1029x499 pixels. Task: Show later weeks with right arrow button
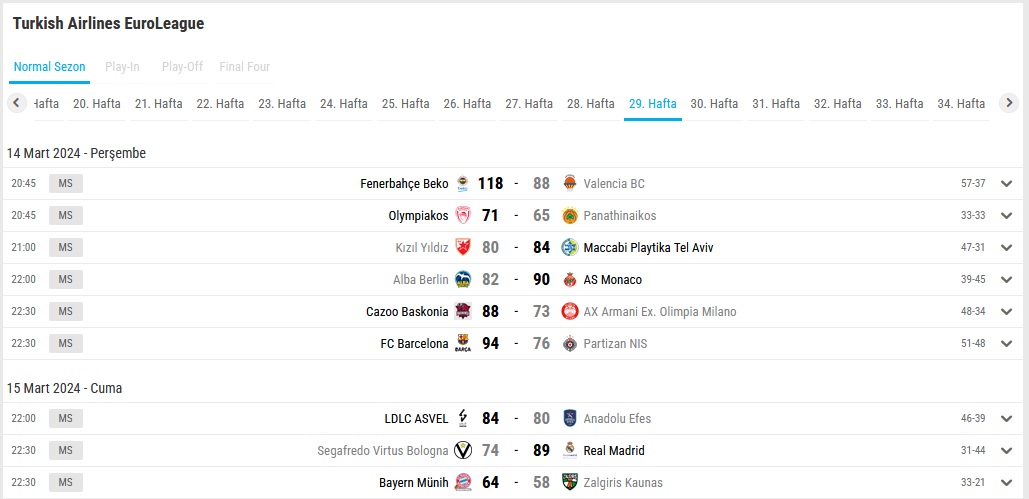[x=1009, y=102]
